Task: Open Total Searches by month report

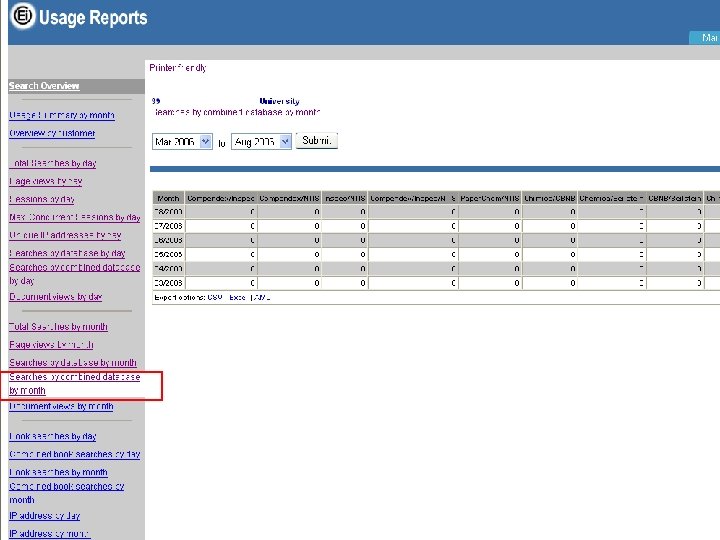Action: pos(58,326)
